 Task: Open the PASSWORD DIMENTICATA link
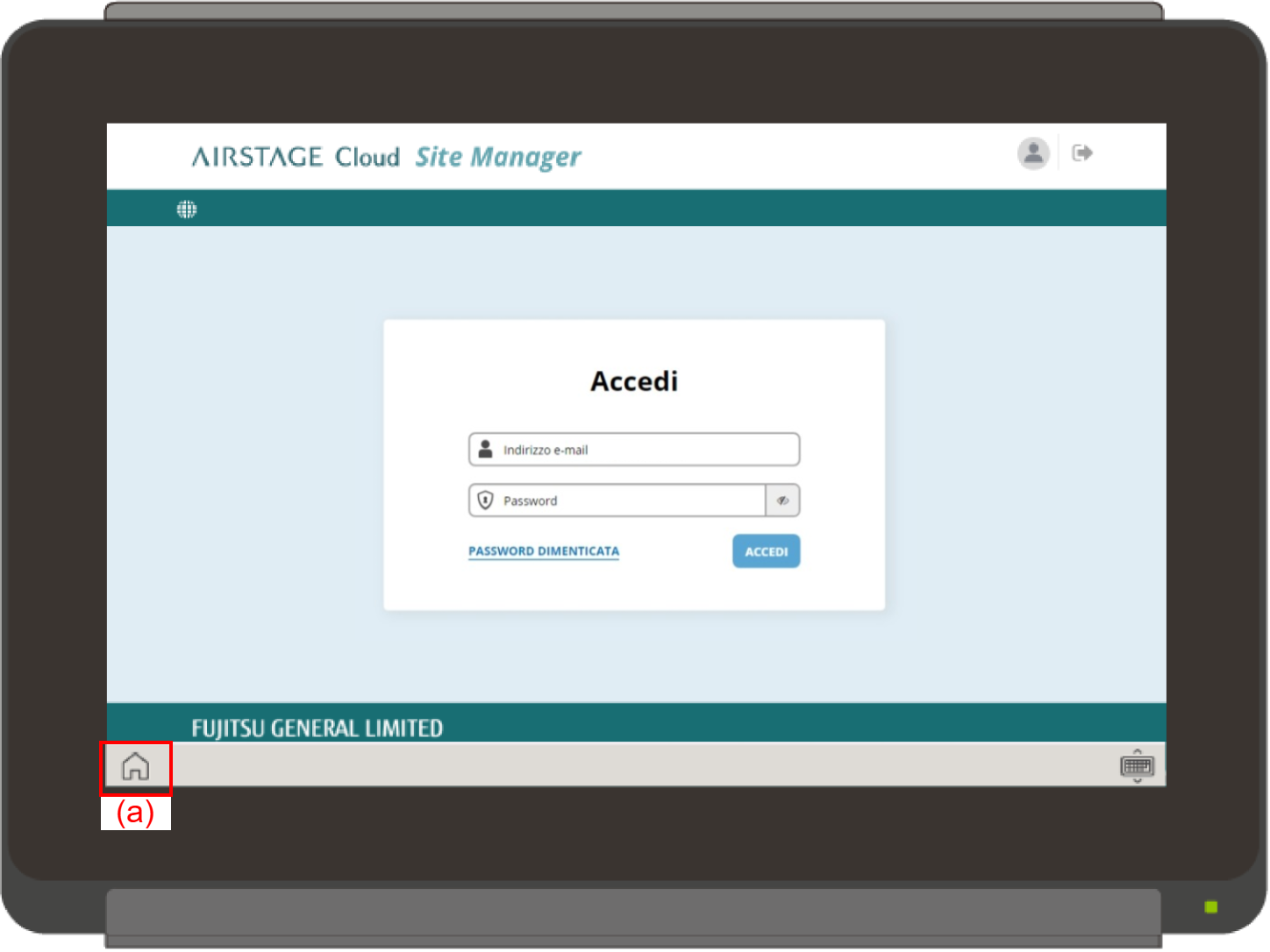pos(544,551)
